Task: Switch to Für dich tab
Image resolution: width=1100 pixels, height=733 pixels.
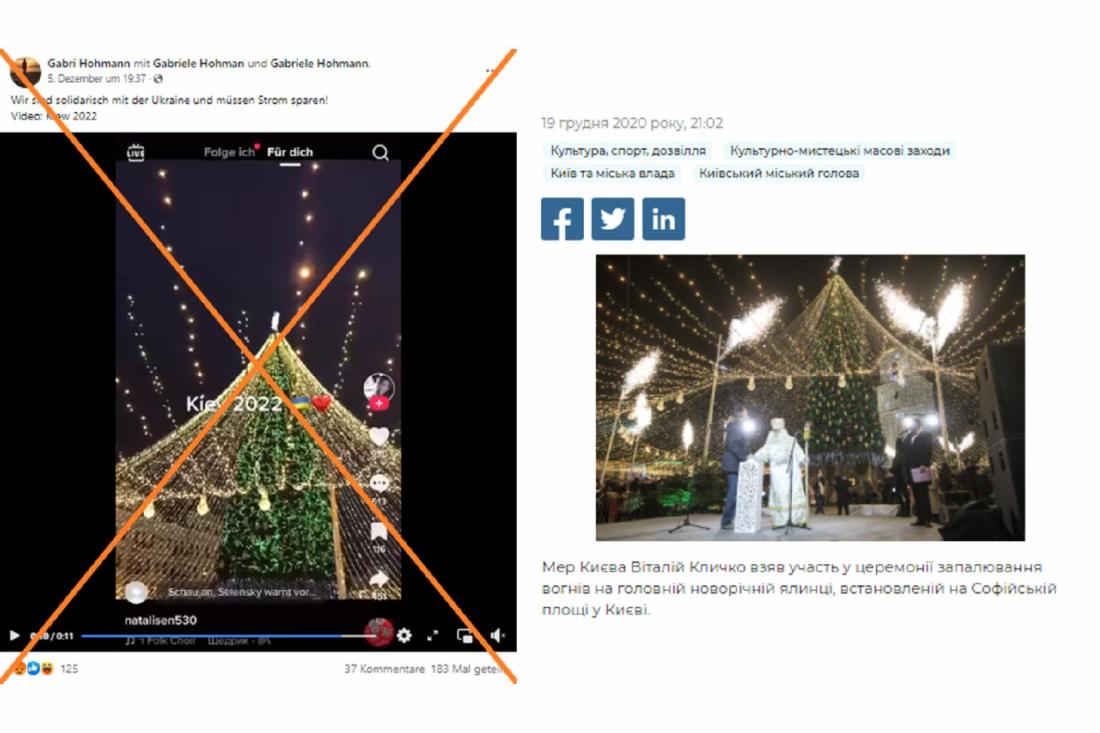Action: coord(290,152)
